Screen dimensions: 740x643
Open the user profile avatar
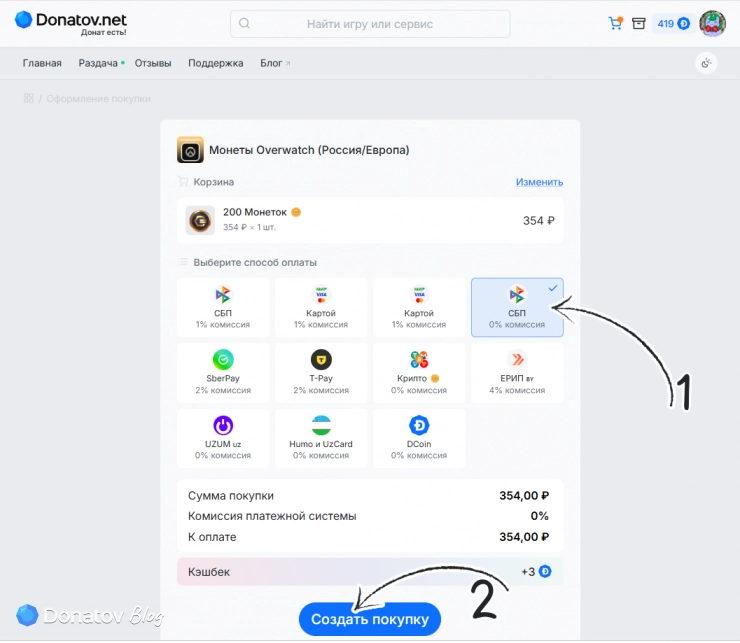(x=713, y=23)
